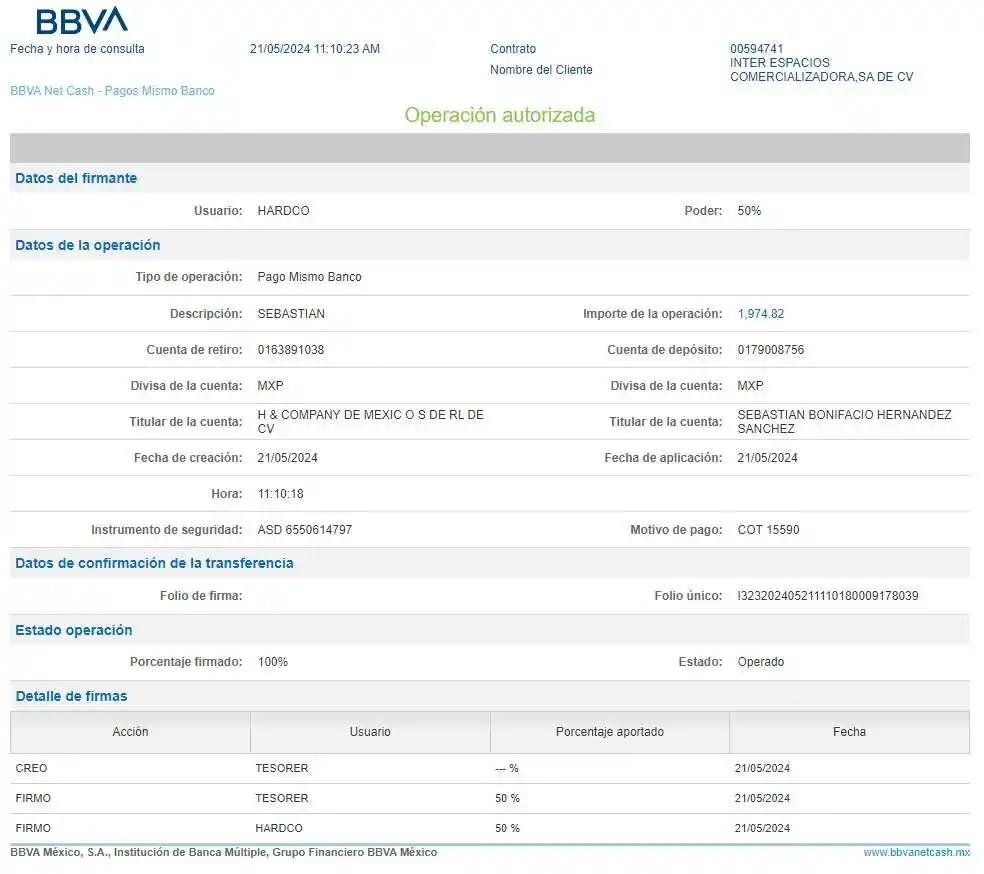Screen dimensions: 984x874
Task: Select the Datos de la operación section header
Action: click(88, 245)
